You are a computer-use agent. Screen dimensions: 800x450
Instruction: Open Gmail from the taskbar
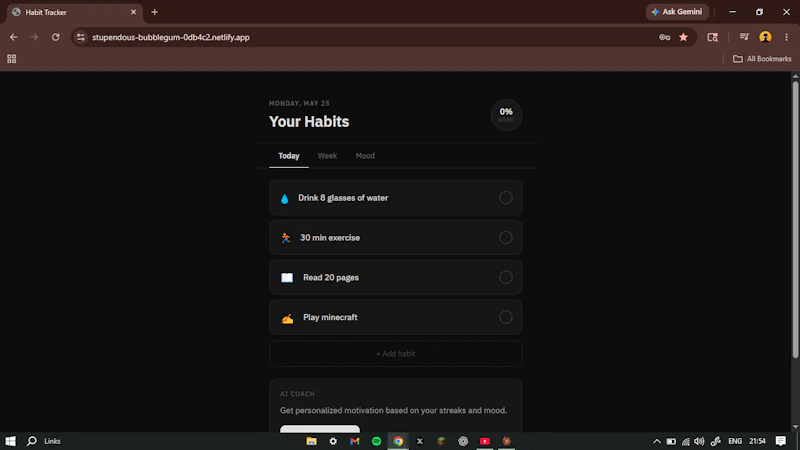(x=355, y=441)
